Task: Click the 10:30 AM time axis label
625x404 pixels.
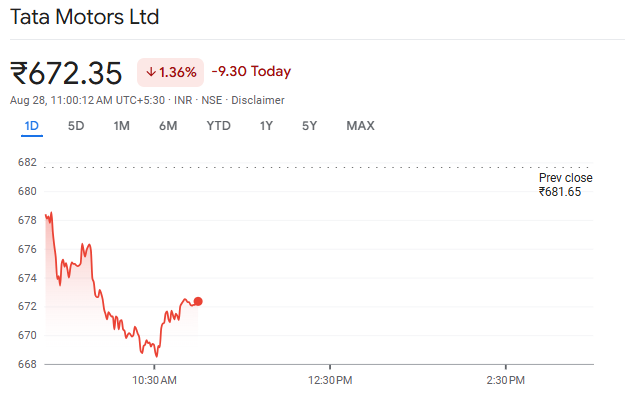Action: (155, 381)
